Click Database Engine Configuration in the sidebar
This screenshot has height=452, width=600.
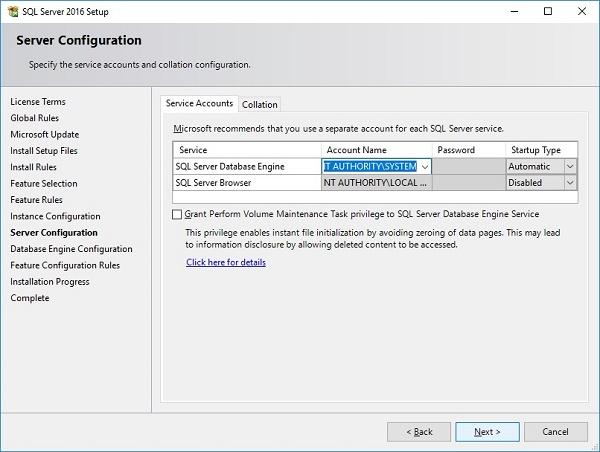(71, 249)
